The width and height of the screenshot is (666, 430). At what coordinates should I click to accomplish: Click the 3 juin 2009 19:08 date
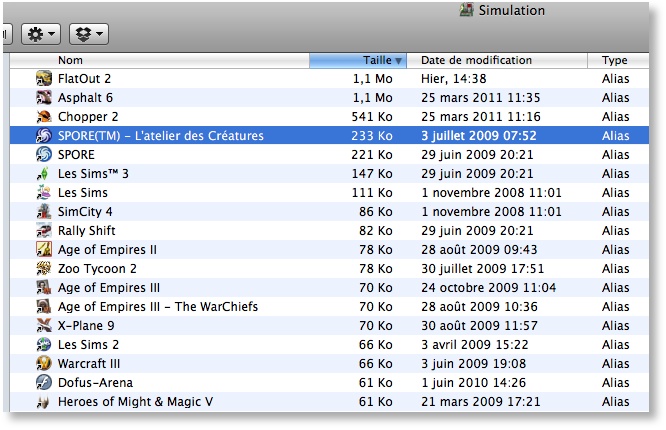(473, 363)
